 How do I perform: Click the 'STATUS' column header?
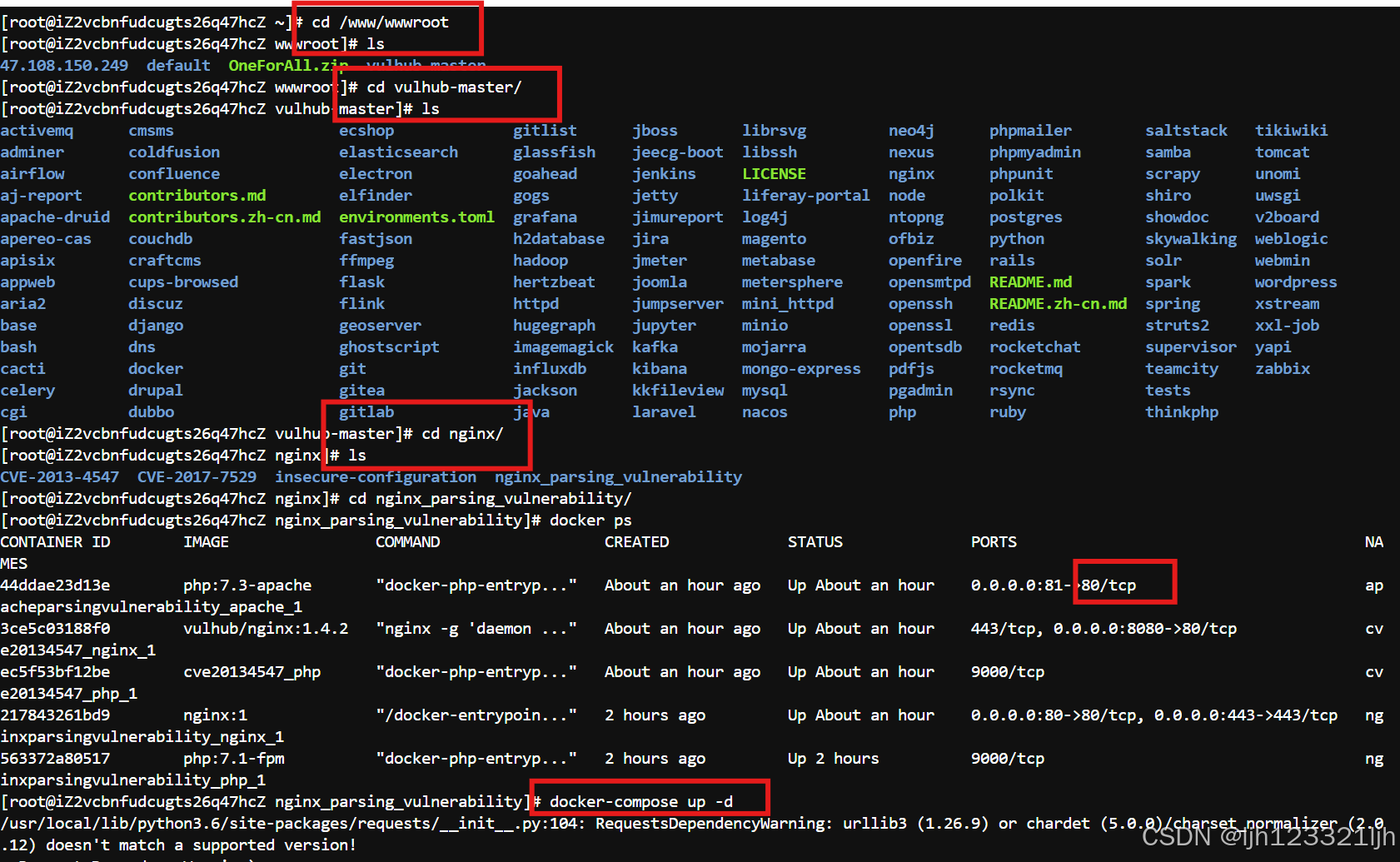[x=815, y=542]
